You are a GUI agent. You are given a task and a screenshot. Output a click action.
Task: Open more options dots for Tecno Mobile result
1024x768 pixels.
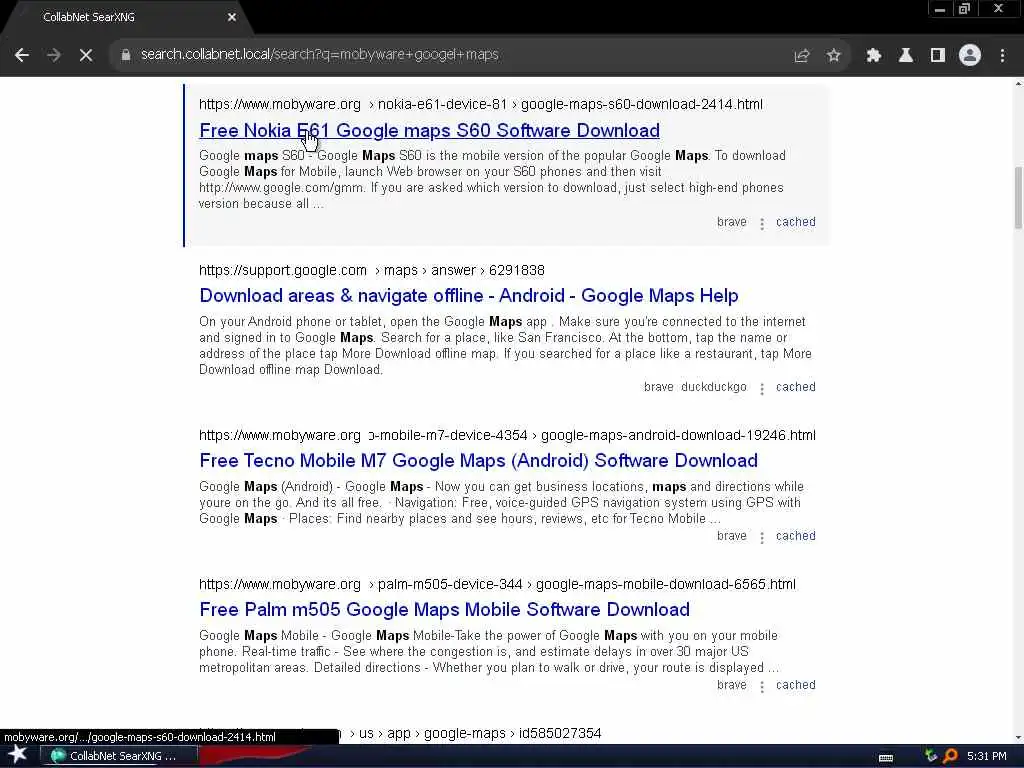point(761,538)
